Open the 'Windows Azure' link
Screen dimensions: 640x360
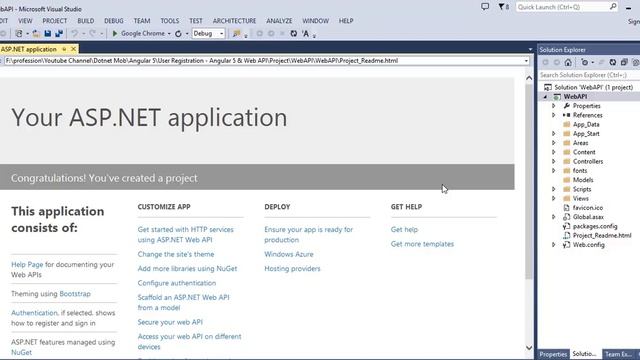pos(289,254)
